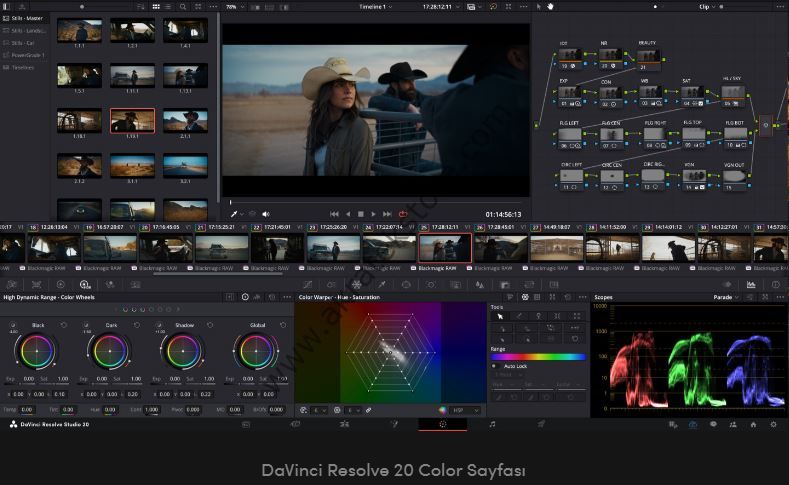Switch to the Color page tab
This screenshot has height=485, width=789.
442,424
